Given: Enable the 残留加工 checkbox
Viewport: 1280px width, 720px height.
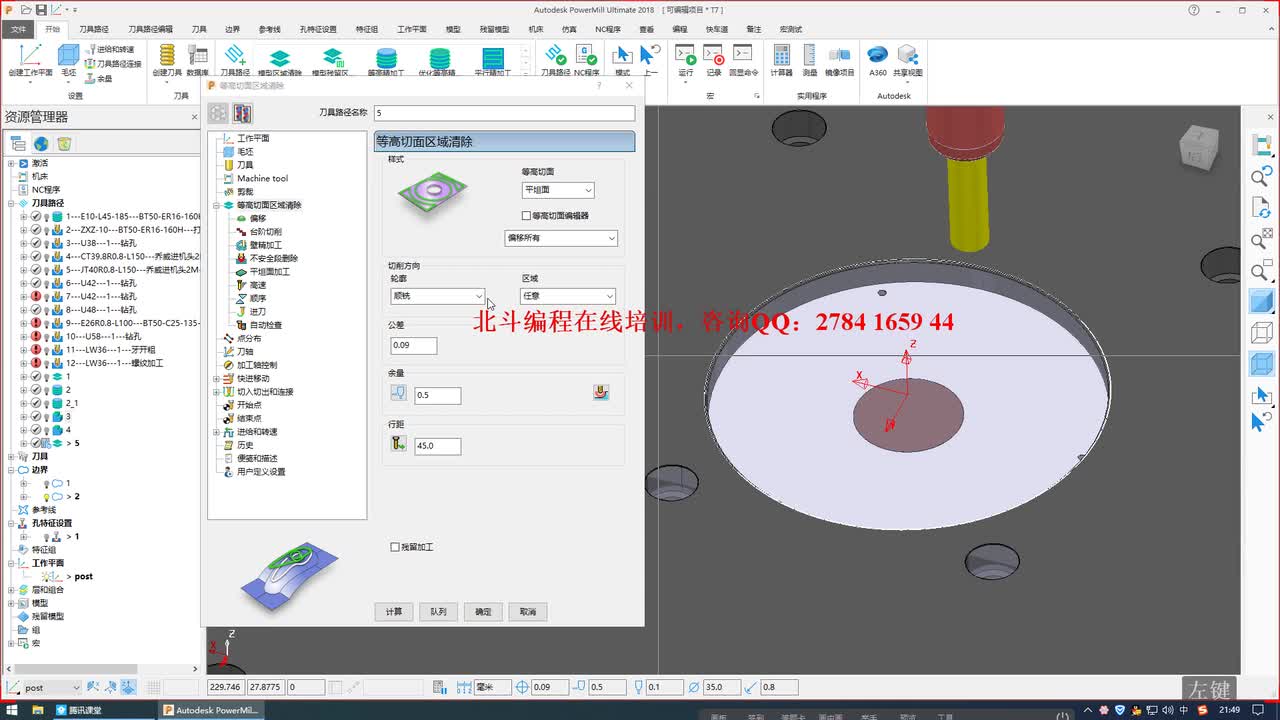Looking at the screenshot, I should 395,547.
